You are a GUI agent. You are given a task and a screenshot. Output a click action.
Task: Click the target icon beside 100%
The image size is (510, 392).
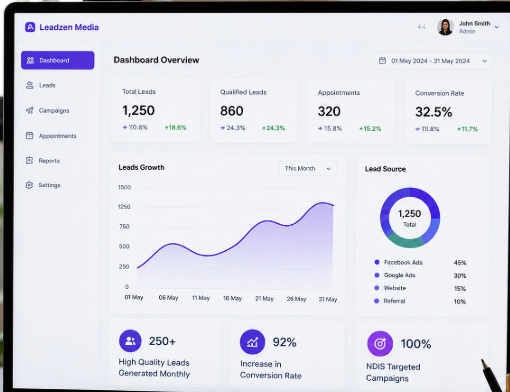[380, 344]
